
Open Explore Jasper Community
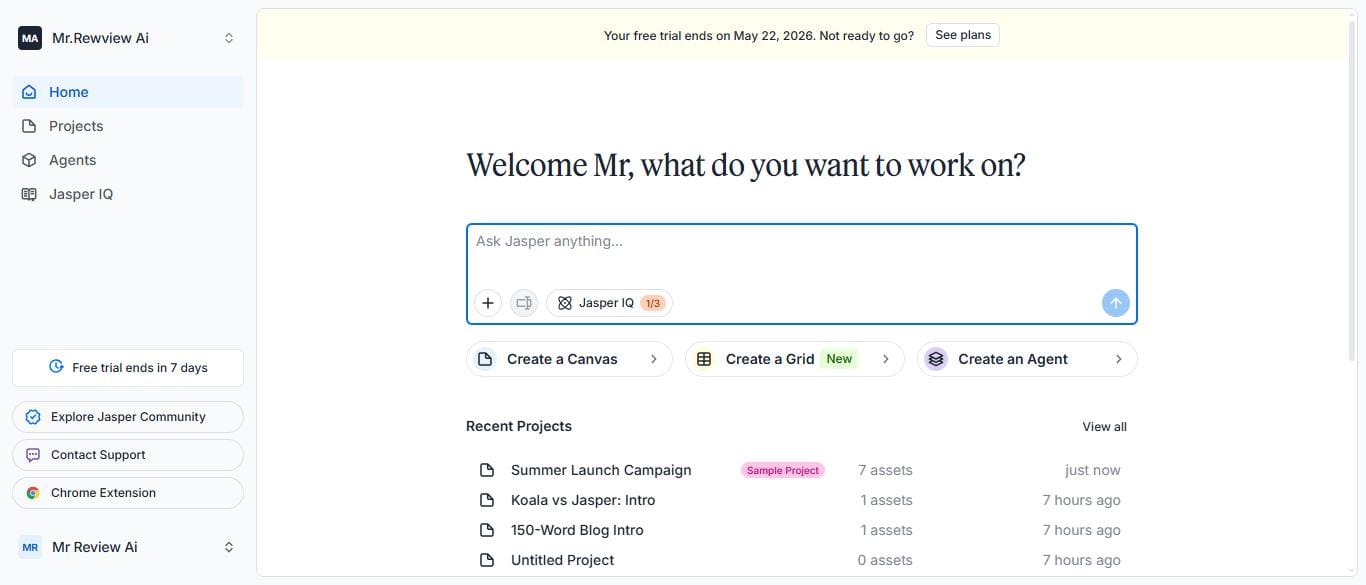pyautogui.click(x=128, y=417)
